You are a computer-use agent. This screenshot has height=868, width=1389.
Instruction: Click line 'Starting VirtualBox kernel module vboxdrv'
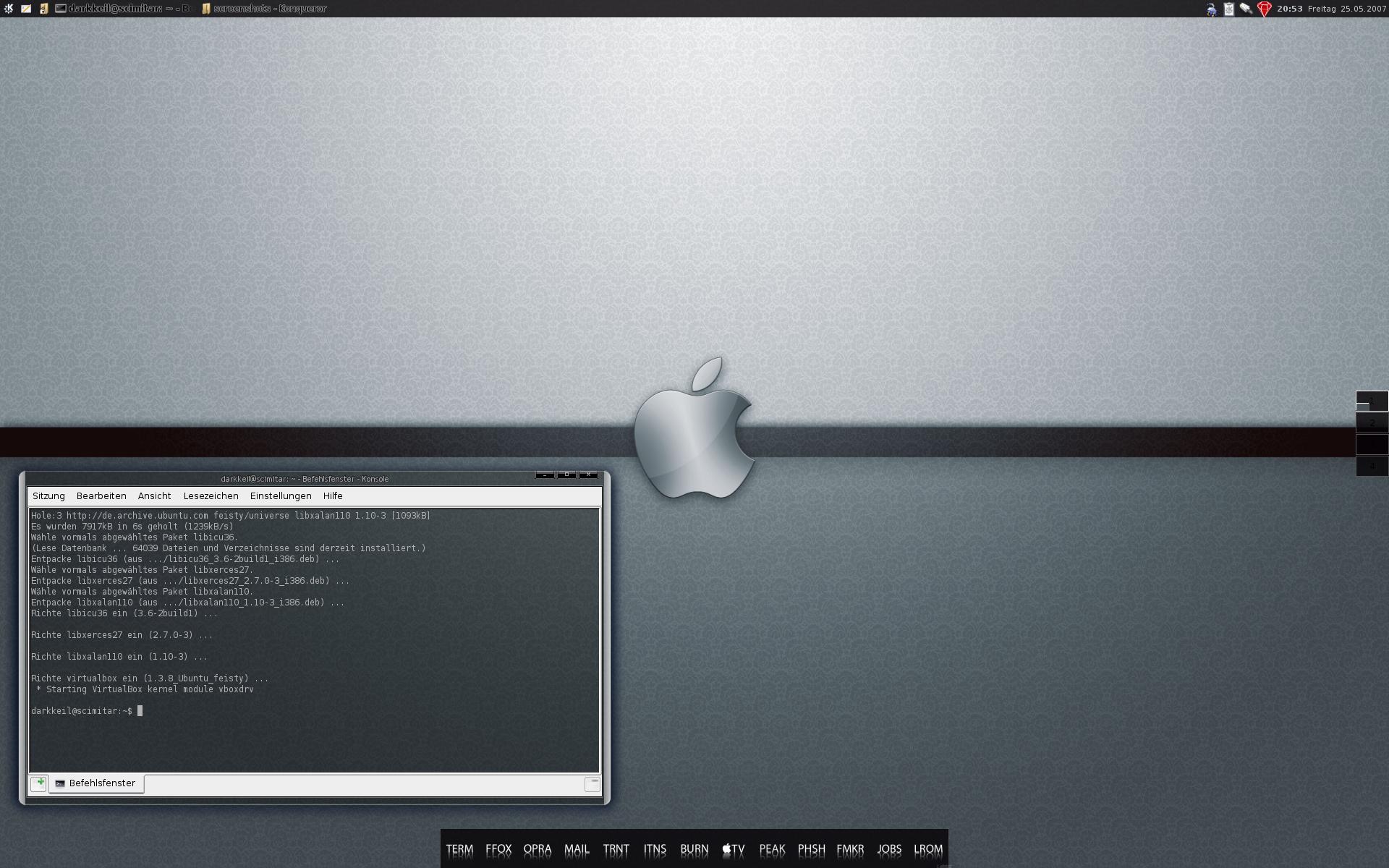pyautogui.click(x=145, y=689)
